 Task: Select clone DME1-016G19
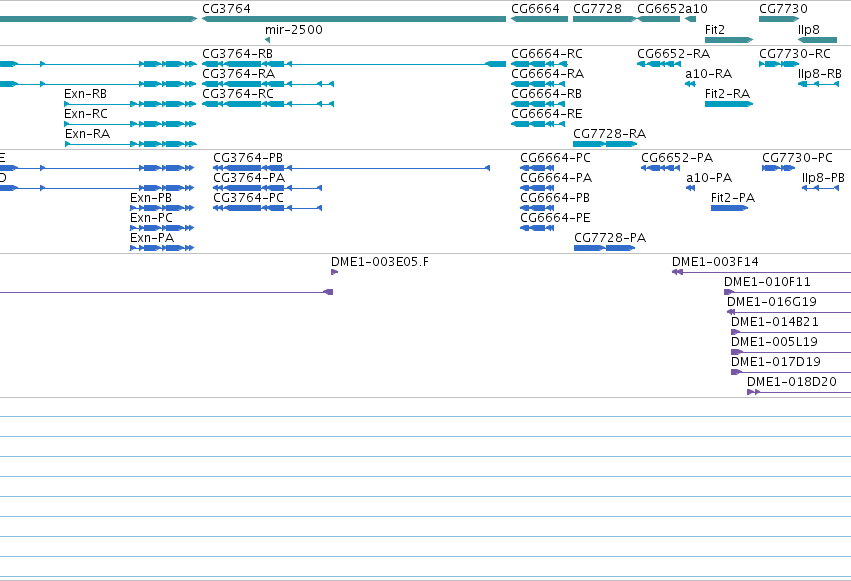[789, 312]
